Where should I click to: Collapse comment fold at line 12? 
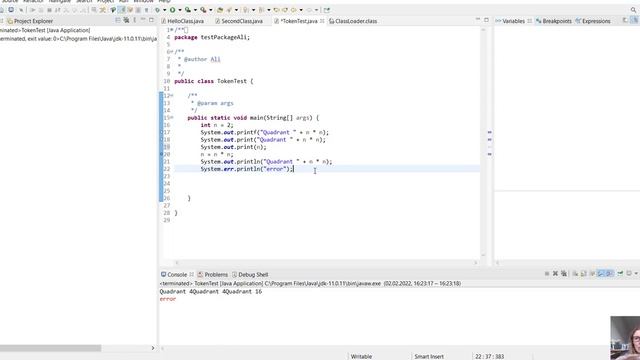(x=172, y=96)
